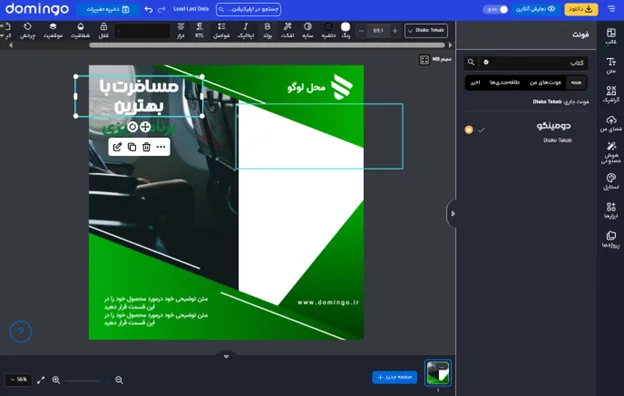Click the Shadow (سایه) toolbar icon
The width and height of the screenshot is (624, 396).
(308, 31)
